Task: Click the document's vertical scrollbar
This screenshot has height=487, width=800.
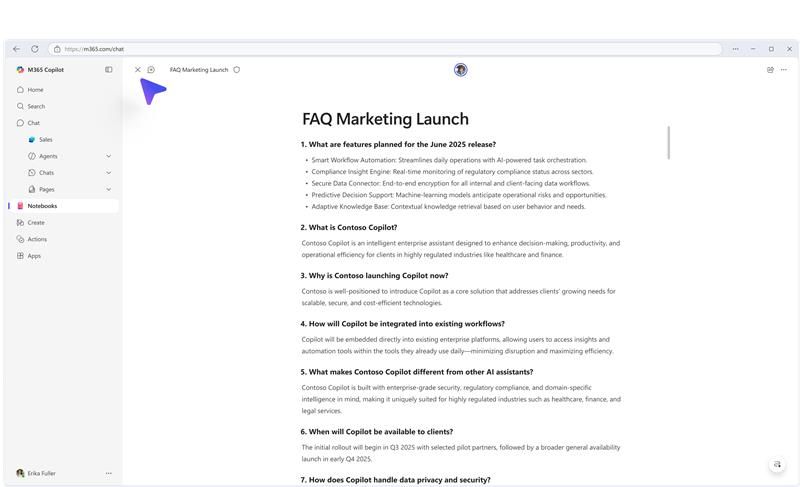Action: (x=668, y=142)
